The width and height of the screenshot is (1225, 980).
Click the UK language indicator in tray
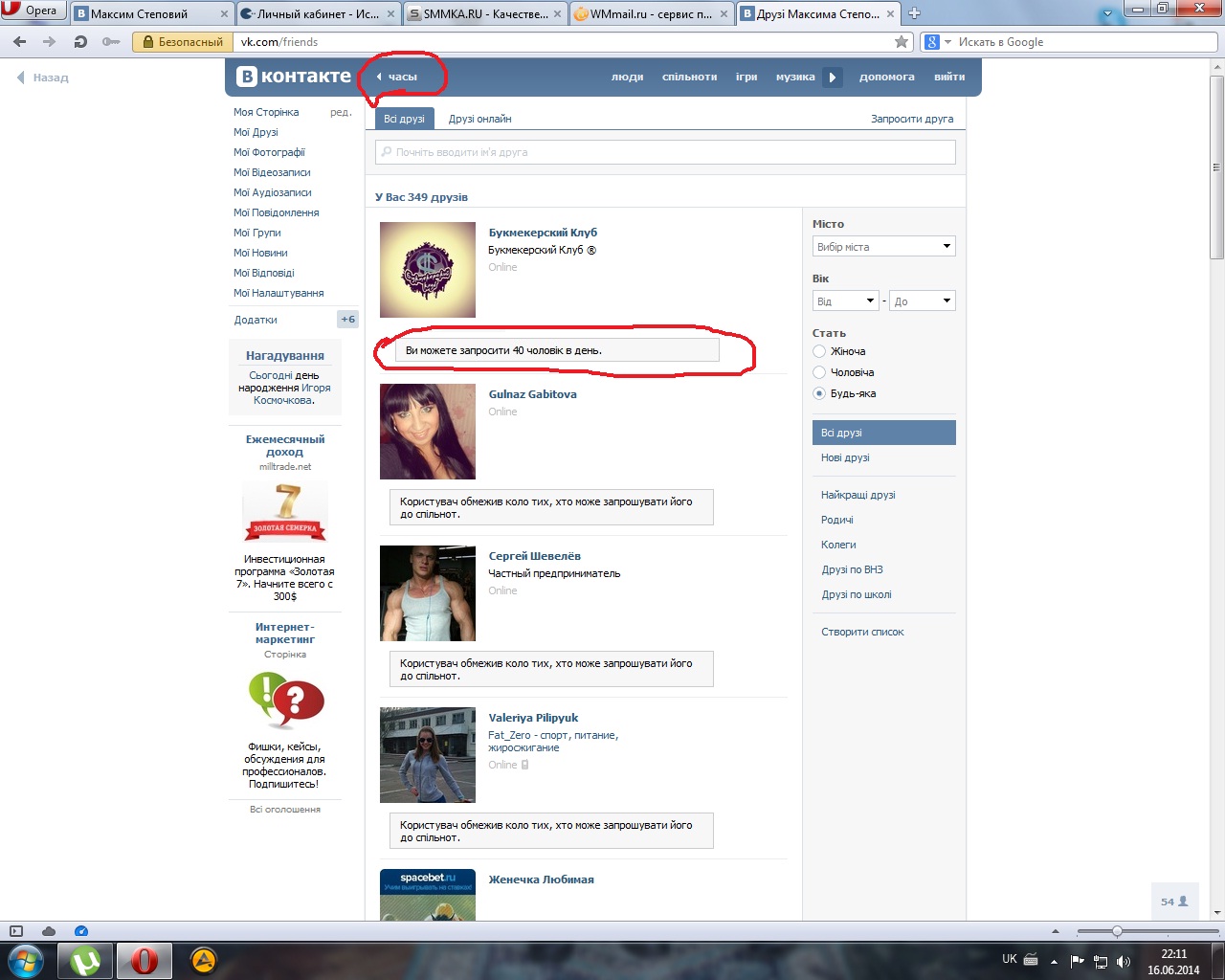point(1010,959)
